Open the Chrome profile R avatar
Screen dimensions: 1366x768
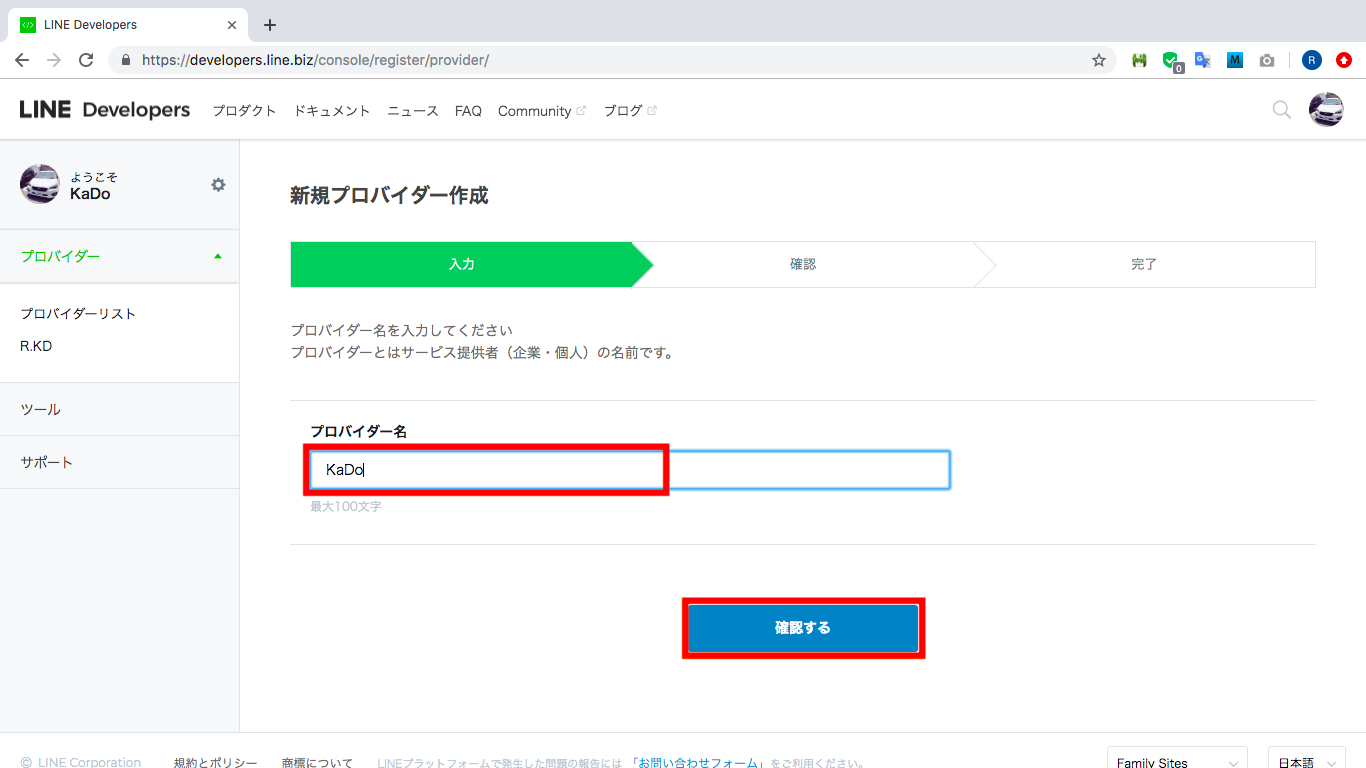click(1312, 60)
